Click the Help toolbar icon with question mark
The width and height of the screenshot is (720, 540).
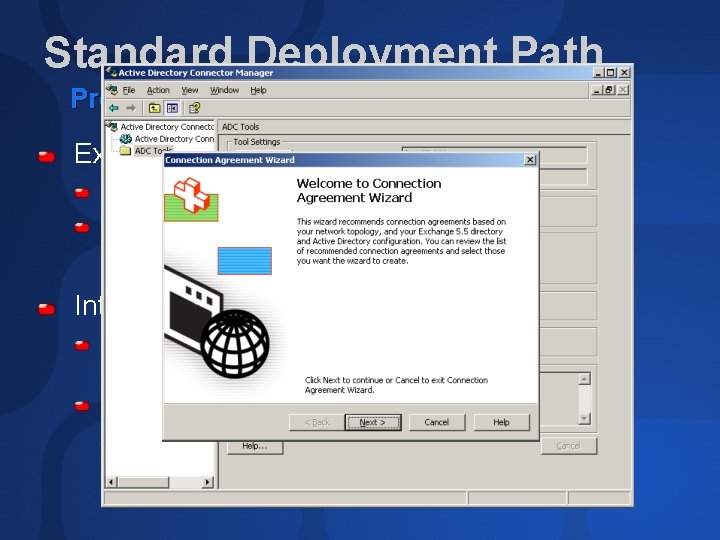tap(195, 108)
